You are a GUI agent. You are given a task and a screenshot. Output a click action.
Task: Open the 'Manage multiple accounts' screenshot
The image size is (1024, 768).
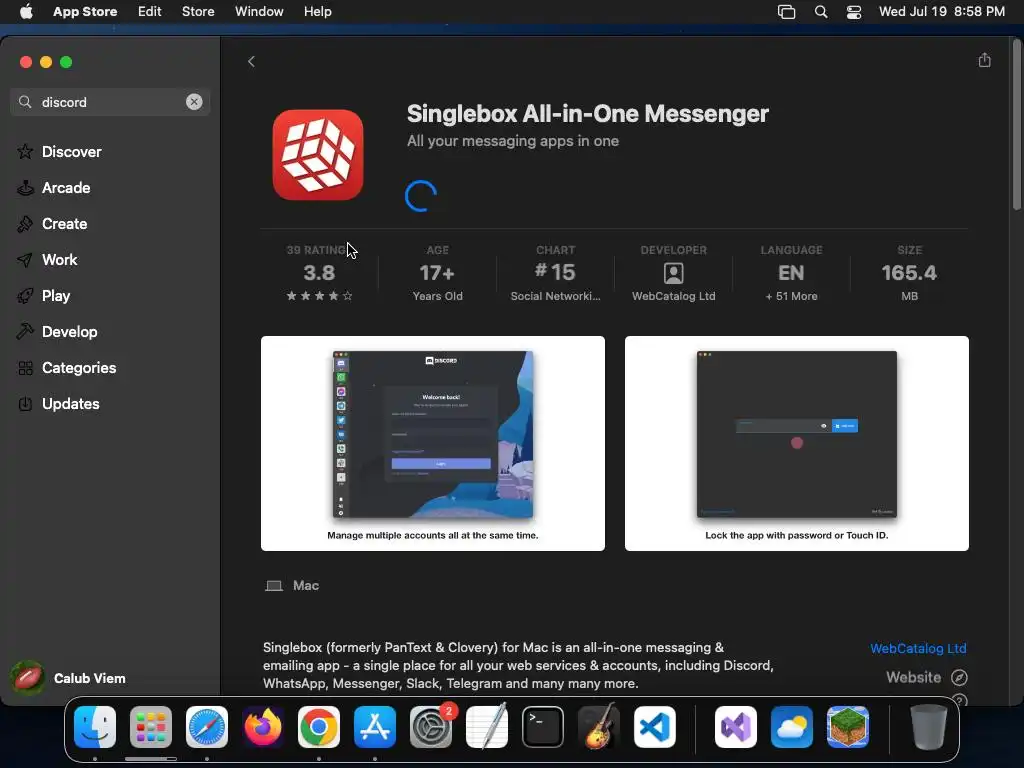[433, 443]
